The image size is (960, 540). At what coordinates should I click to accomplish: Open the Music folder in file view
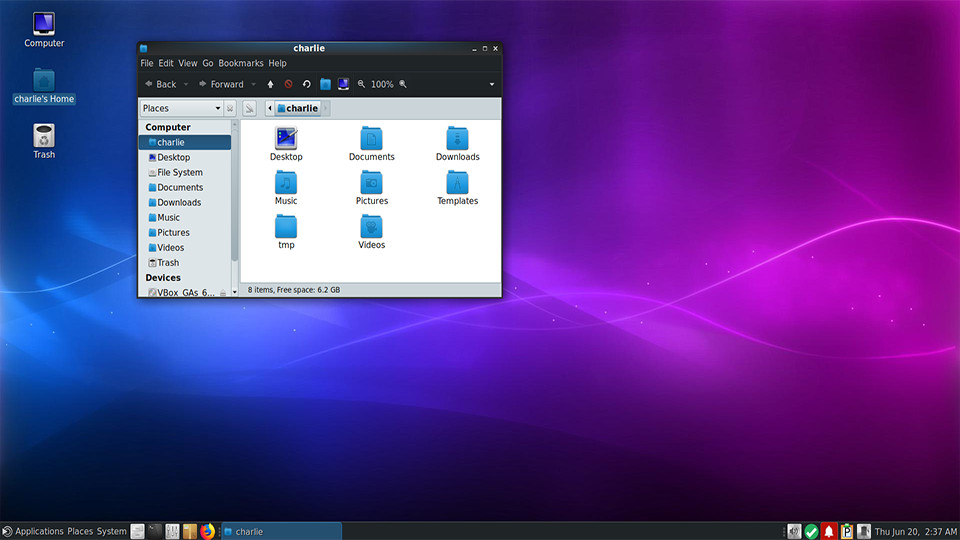[x=286, y=188]
